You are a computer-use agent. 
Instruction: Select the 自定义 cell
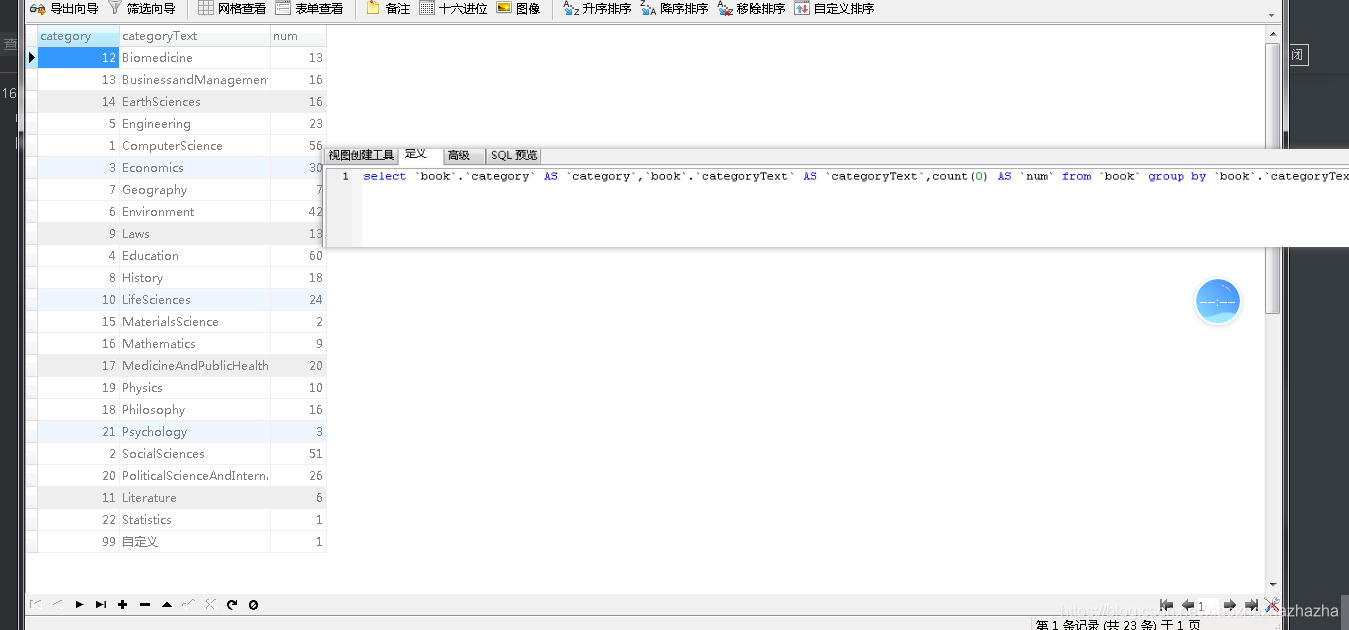tap(195, 542)
